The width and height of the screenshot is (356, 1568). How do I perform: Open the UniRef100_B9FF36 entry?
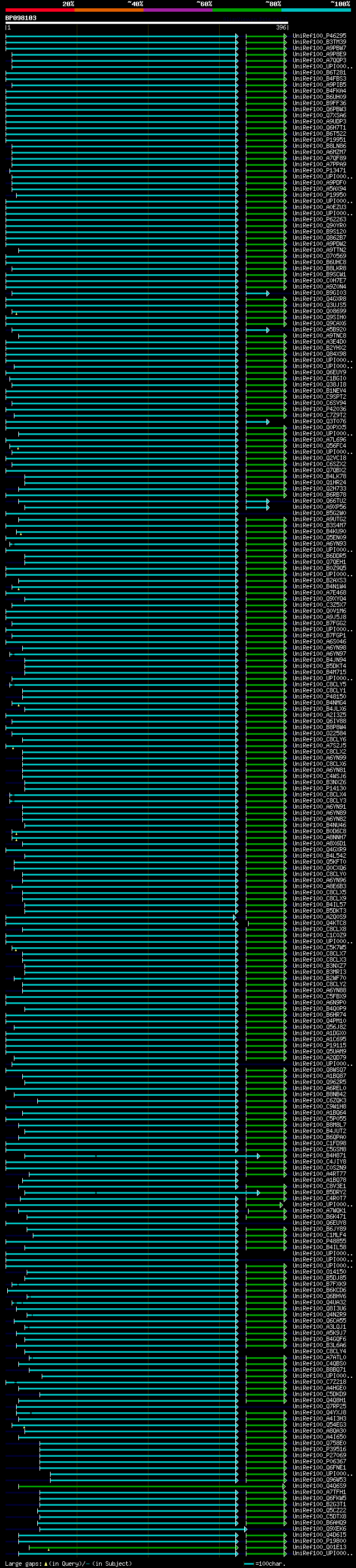click(x=319, y=103)
